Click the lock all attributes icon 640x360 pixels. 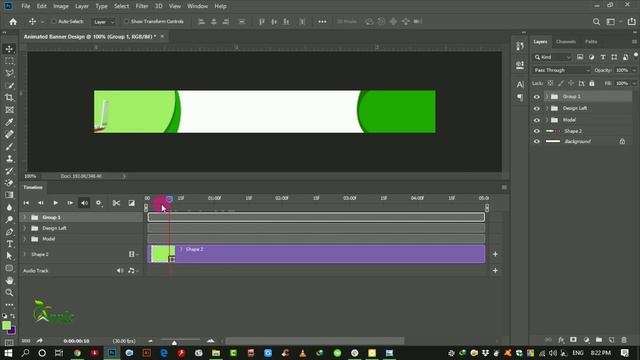(592, 83)
